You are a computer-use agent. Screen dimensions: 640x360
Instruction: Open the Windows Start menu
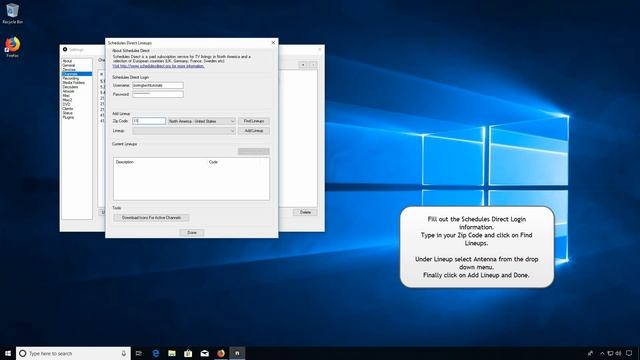coord(8,353)
